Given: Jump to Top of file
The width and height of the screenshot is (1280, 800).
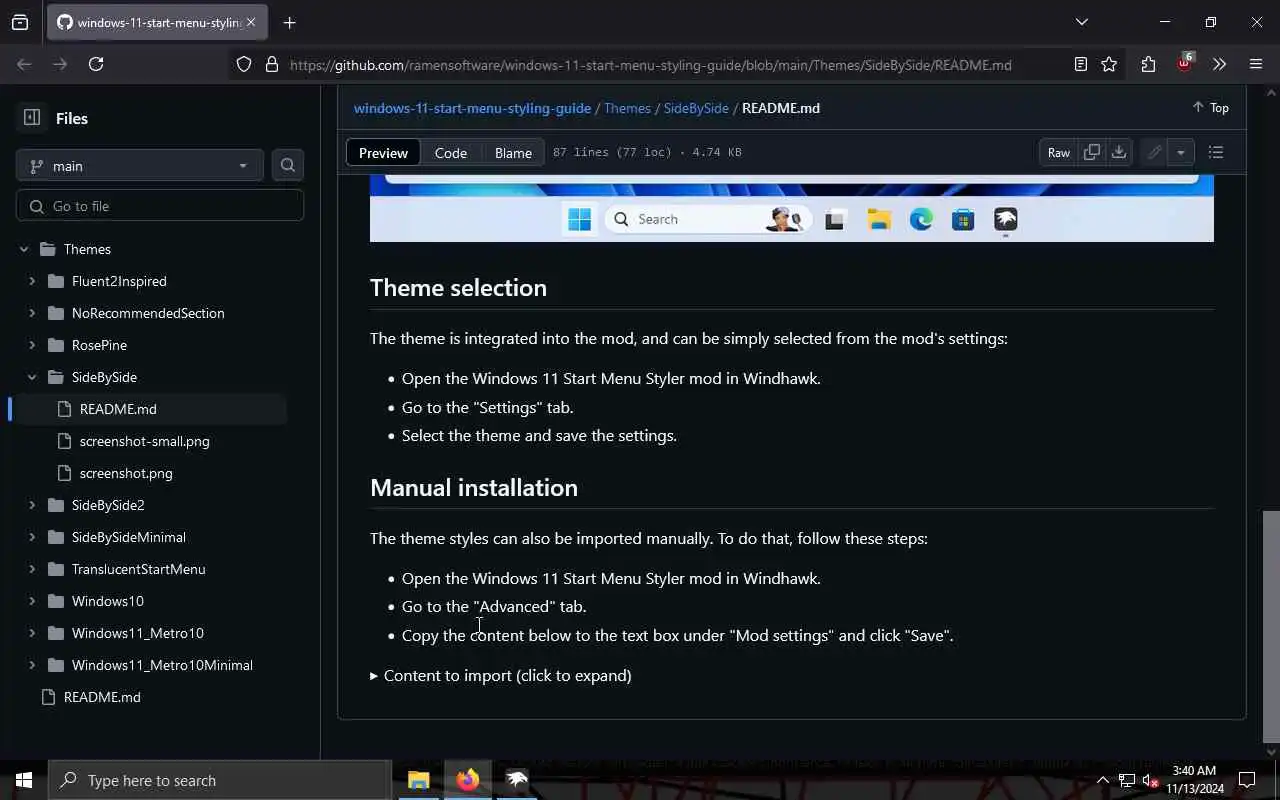Looking at the screenshot, I should [1210, 108].
